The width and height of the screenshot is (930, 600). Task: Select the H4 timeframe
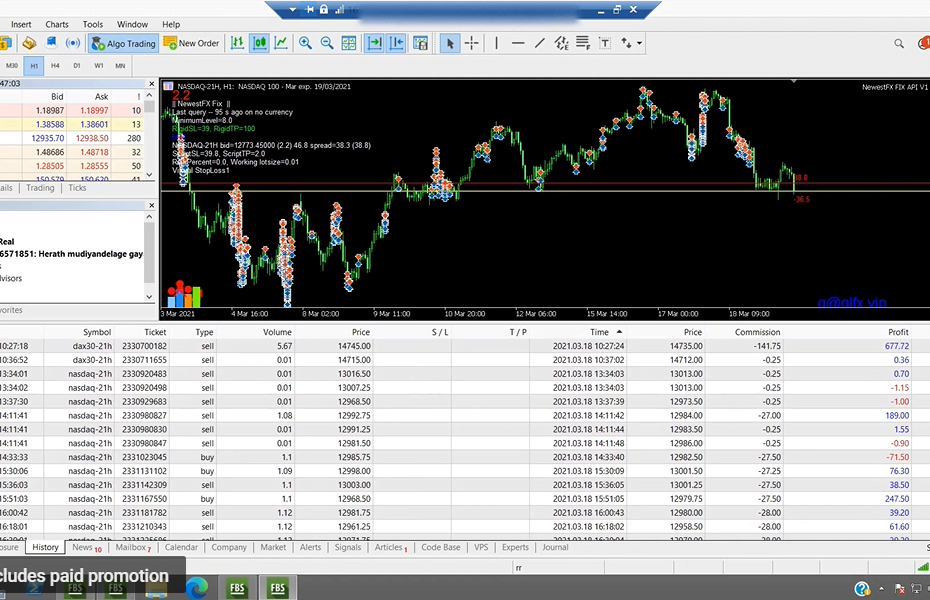[x=55, y=66]
